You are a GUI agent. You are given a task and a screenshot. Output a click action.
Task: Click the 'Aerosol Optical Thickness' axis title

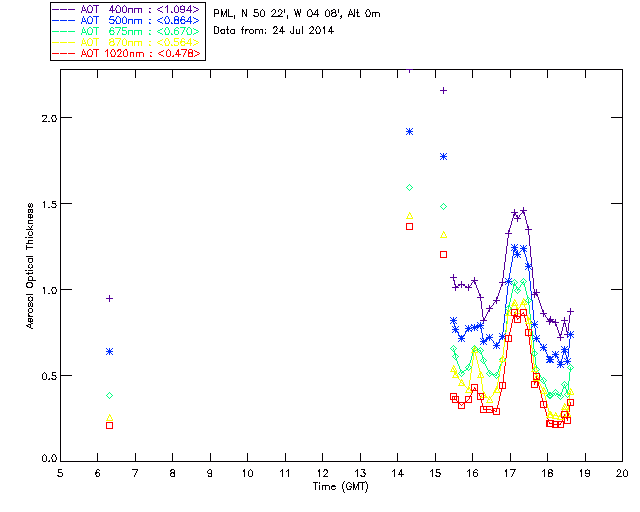(x=30, y=266)
